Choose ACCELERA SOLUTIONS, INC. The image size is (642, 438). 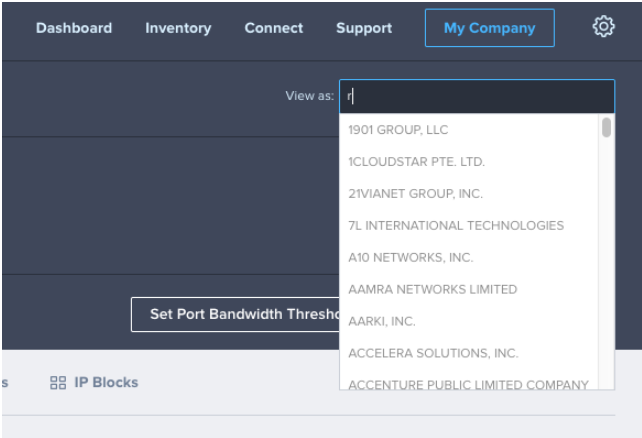tap(469, 353)
